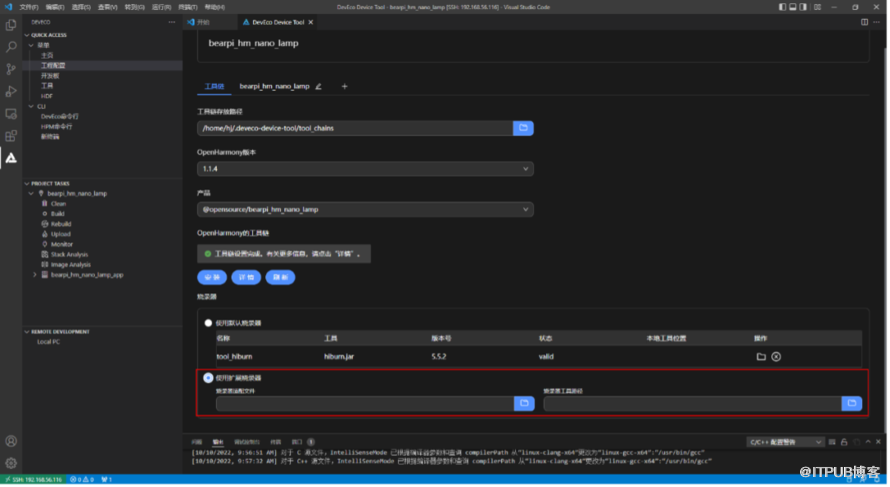Image resolution: width=890 pixels, height=487 pixels.
Task: Open the View menu
Action: click(107, 7)
